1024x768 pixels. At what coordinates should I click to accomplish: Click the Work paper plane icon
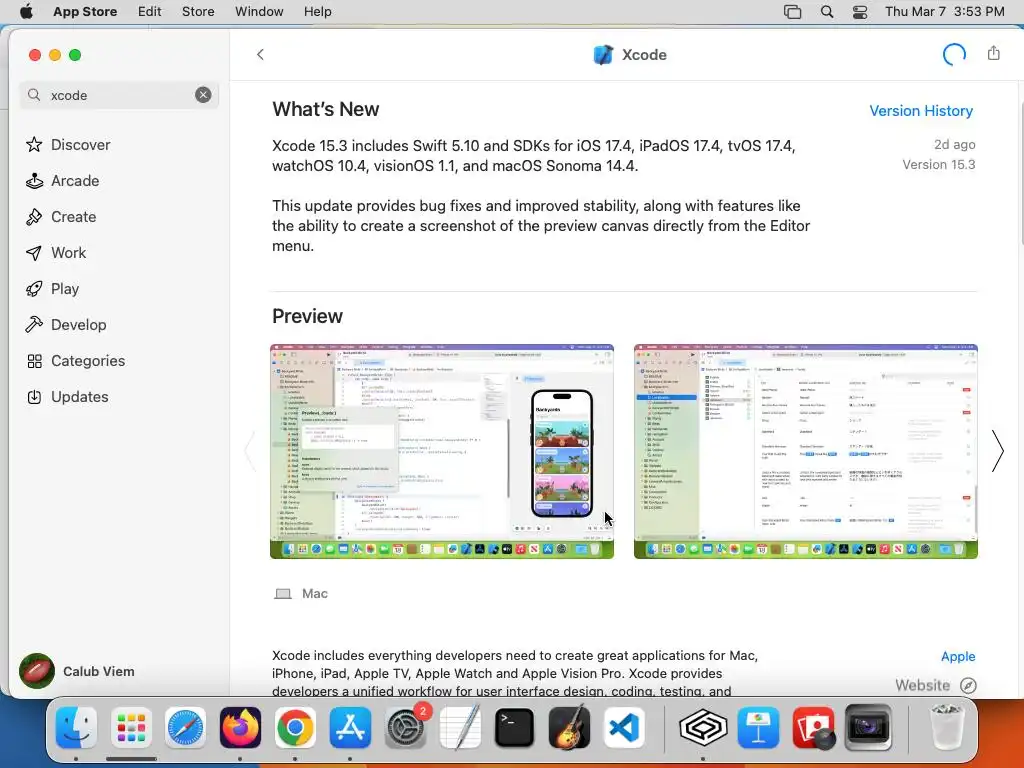click(x=34, y=253)
